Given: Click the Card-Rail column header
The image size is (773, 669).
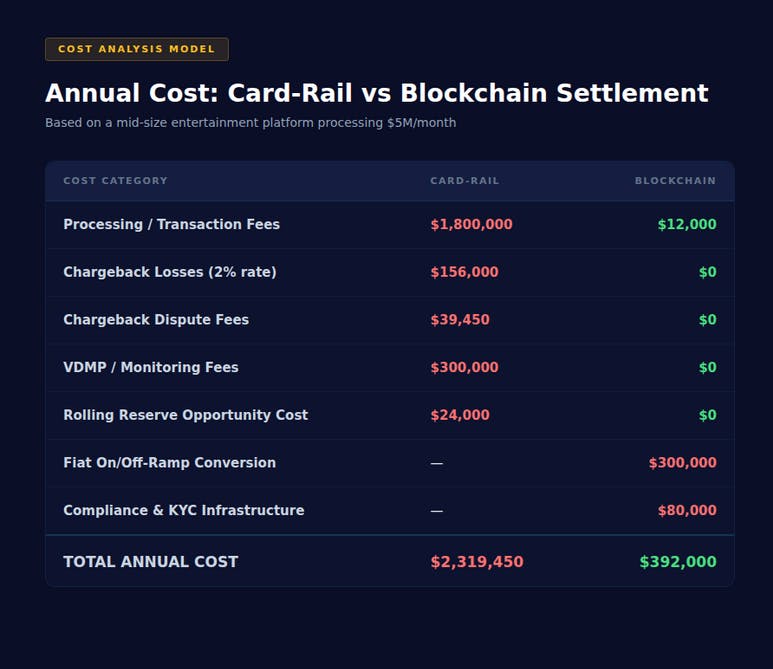Looking at the screenshot, I should [x=464, y=181].
